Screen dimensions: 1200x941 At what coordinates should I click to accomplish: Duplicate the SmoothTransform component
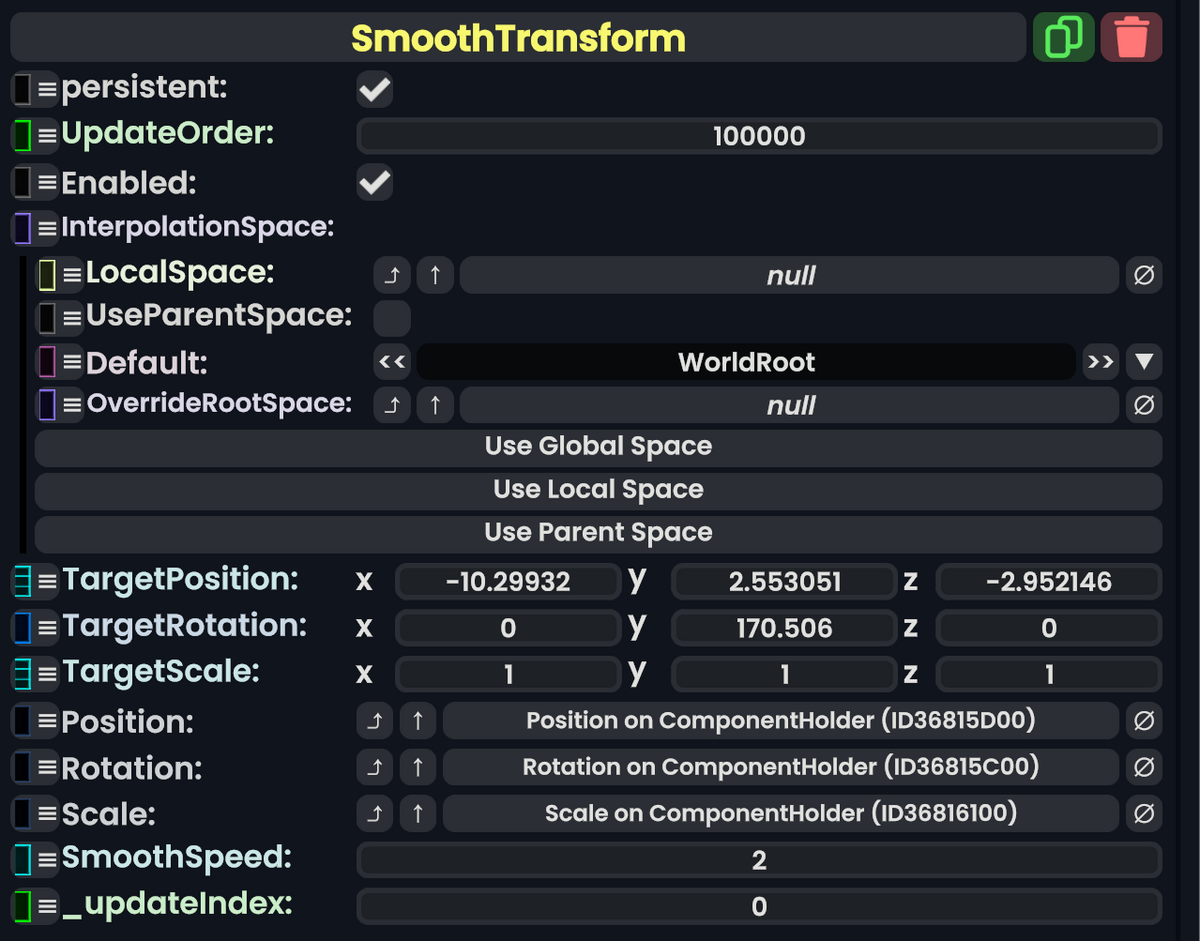[1063, 37]
